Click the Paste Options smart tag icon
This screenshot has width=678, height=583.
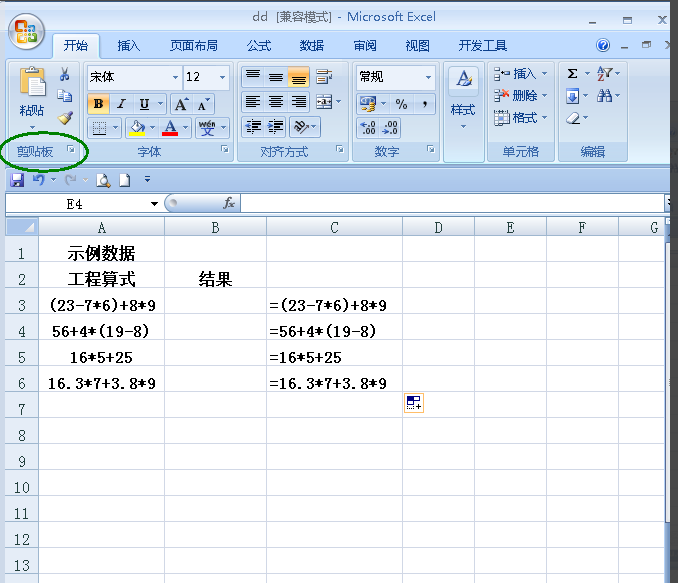click(x=414, y=402)
